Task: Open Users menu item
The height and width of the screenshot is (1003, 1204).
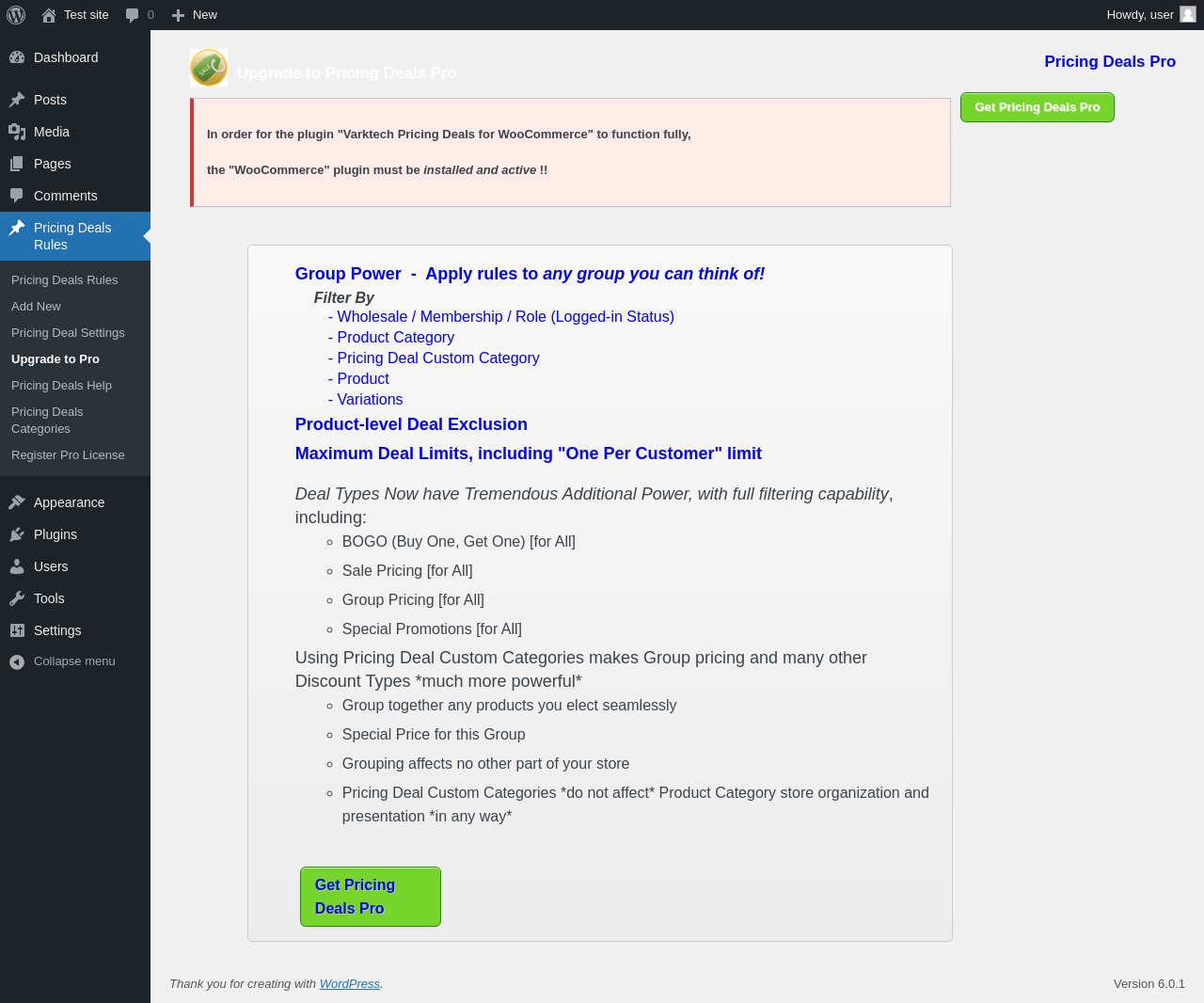Action: click(x=75, y=566)
